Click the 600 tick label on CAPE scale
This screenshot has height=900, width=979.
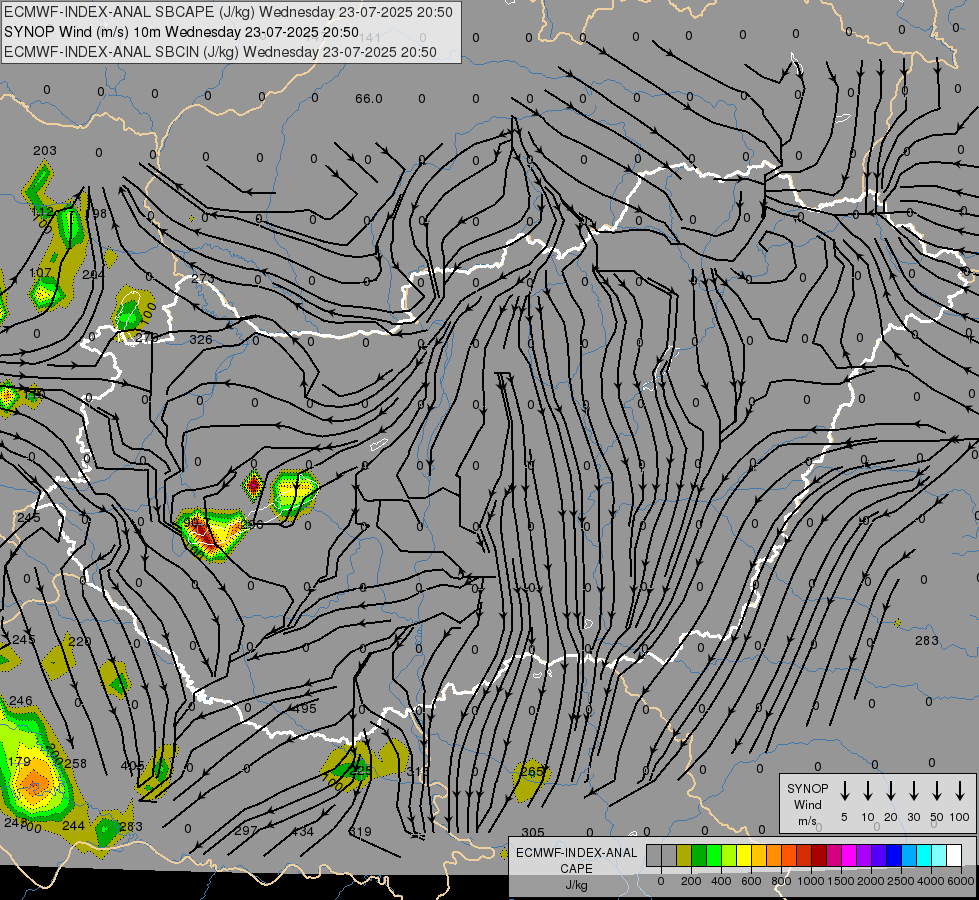pos(751,881)
